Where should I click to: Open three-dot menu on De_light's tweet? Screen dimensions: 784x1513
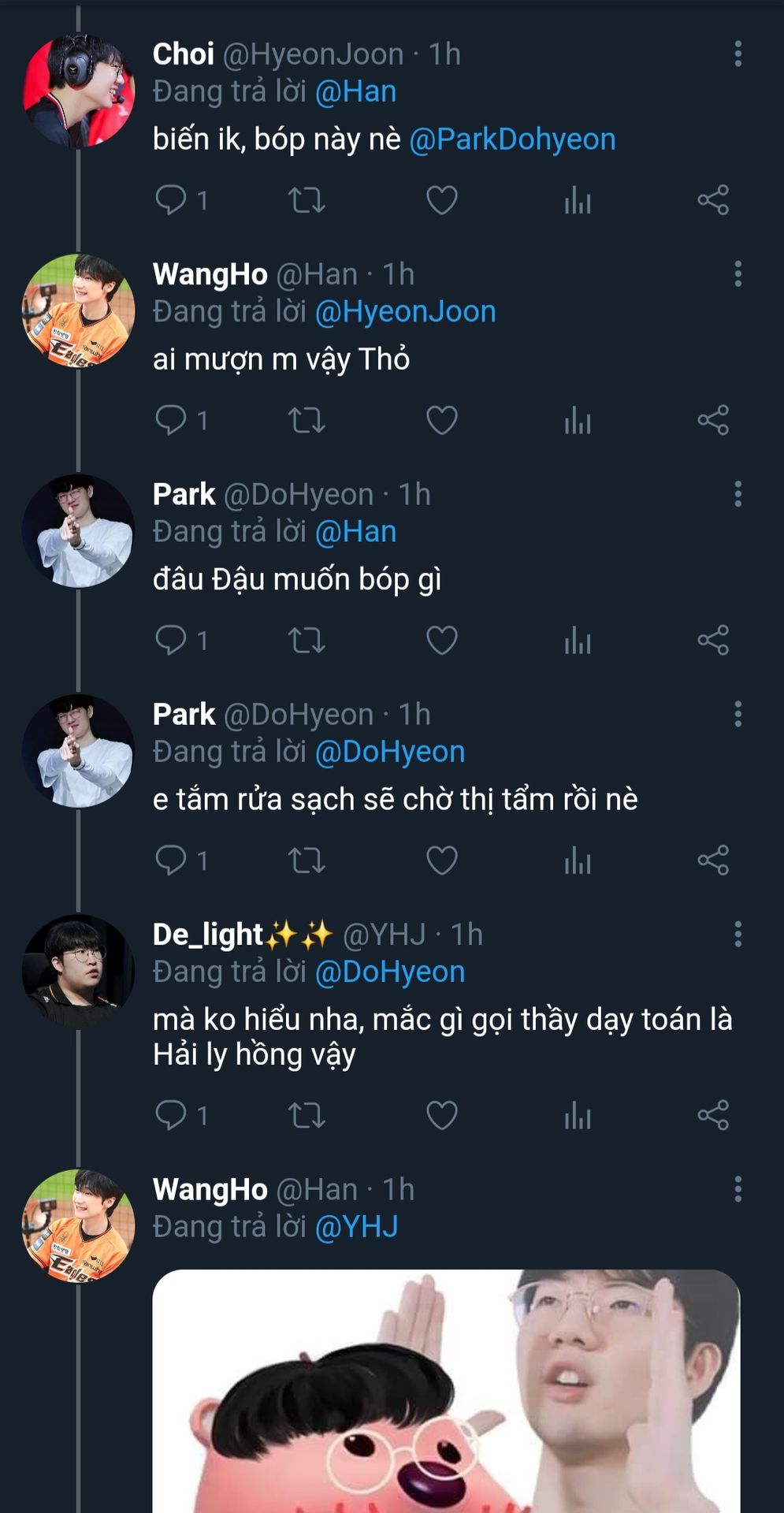[738, 935]
